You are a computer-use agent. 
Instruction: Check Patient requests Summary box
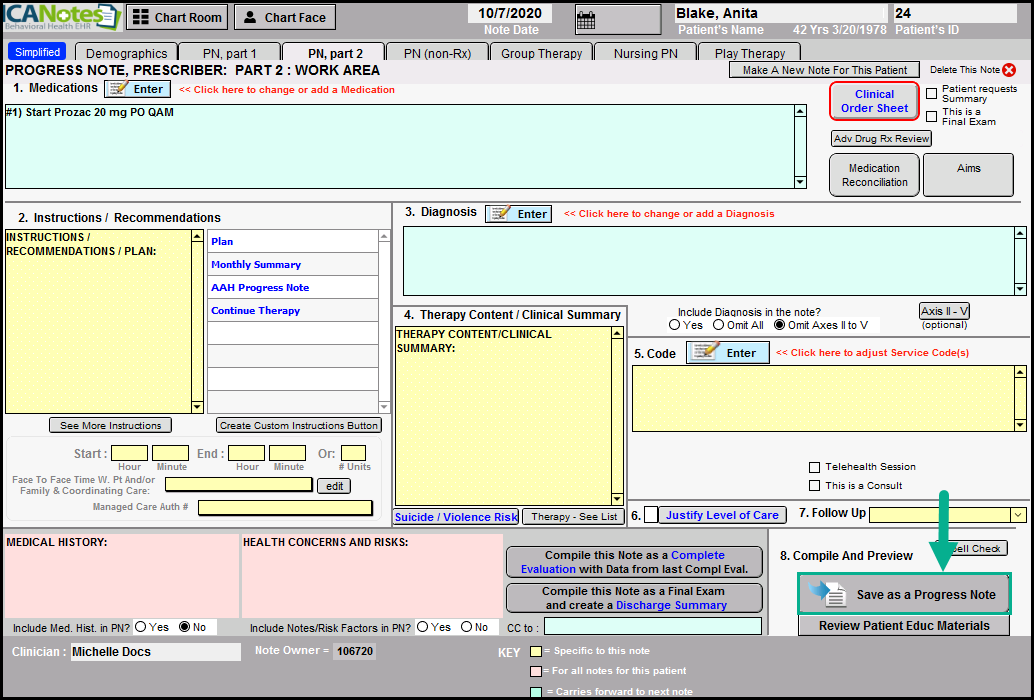(932, 93)
